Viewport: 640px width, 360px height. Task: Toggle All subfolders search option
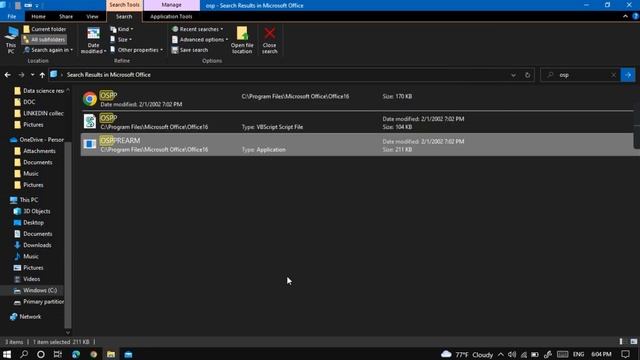(44, 40)
